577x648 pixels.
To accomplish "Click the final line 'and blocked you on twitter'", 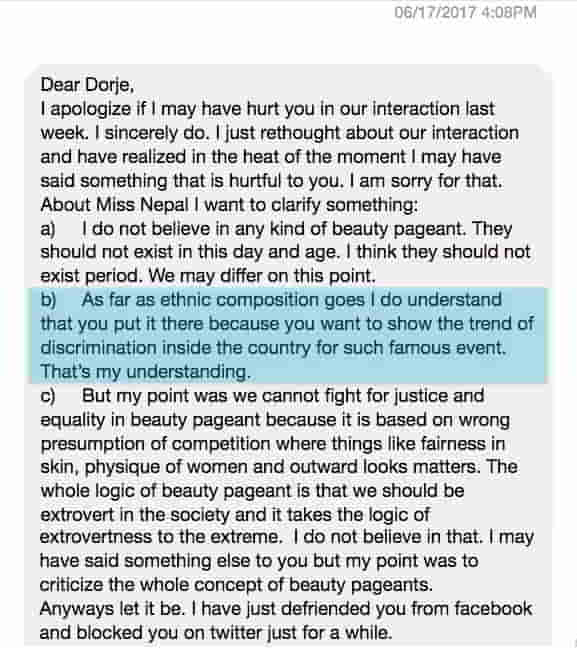I will (216, 633).
